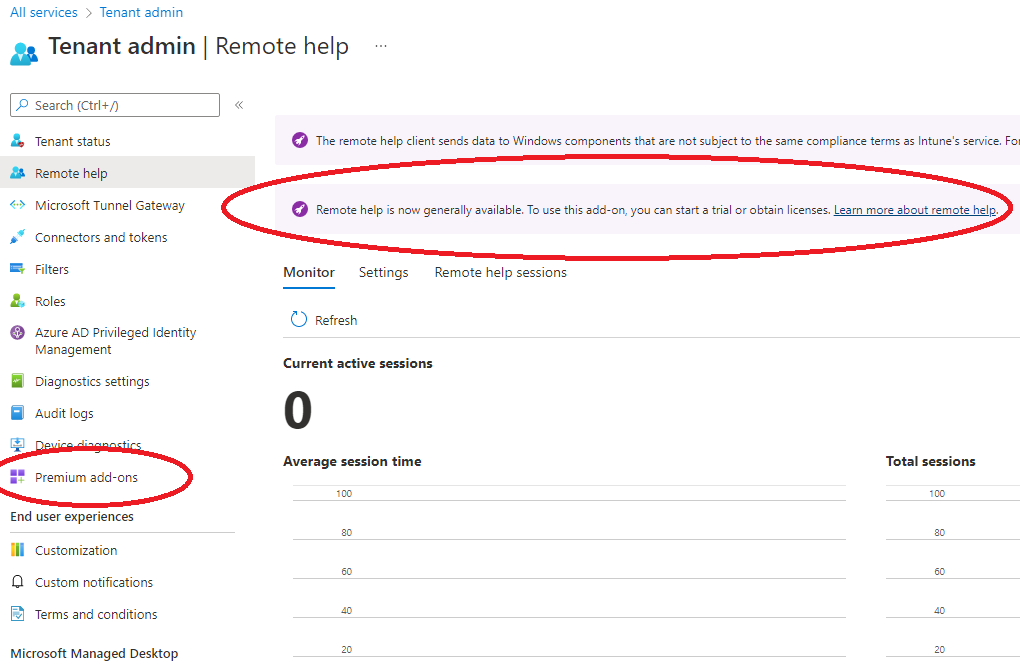
Task: Click rocket icon in the compliance notice banner
Action: pos(300,140)
